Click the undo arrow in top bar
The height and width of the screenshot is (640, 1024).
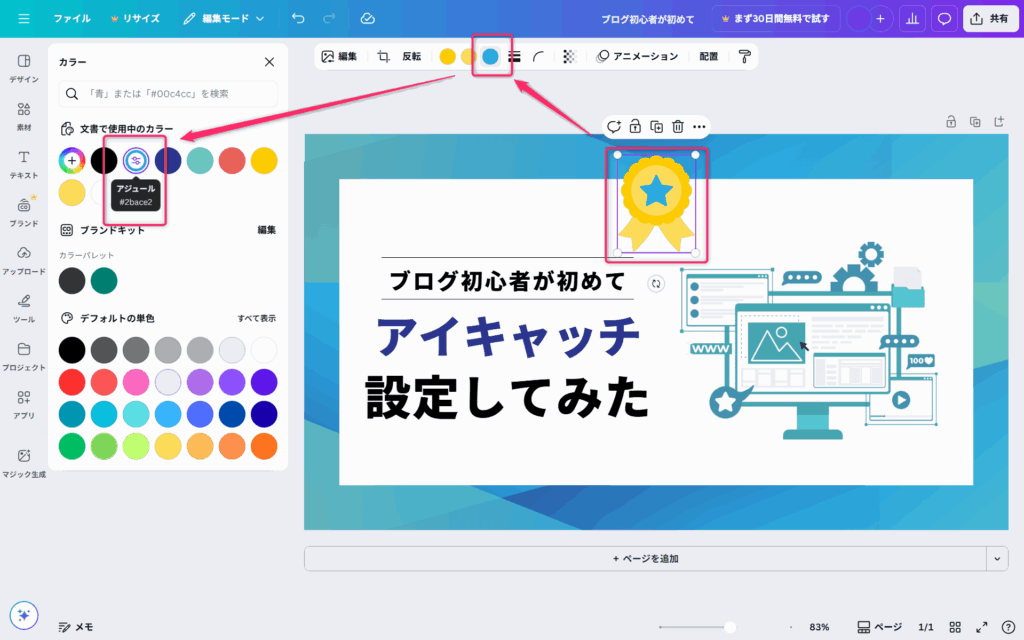click(x=298, y=19)
